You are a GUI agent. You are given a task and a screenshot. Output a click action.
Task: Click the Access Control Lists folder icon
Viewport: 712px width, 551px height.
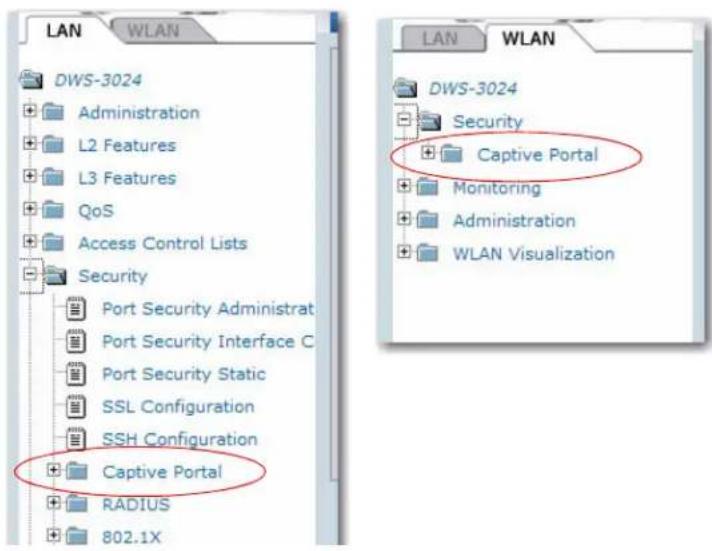coord(53,243)
